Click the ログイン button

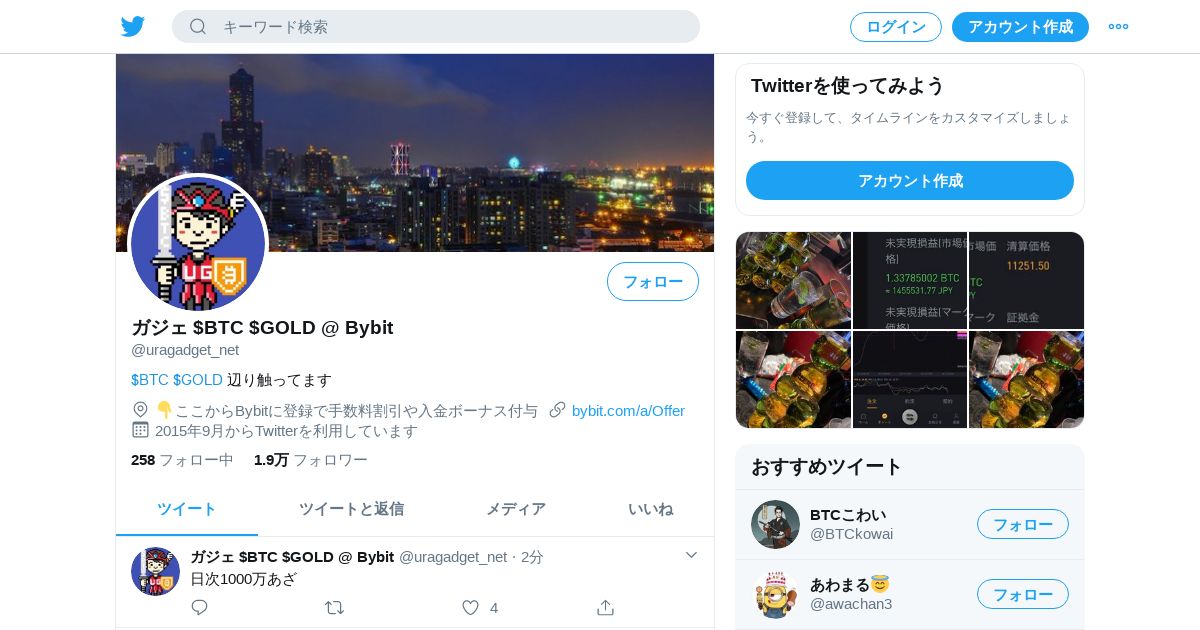click(x=896, y=27)
